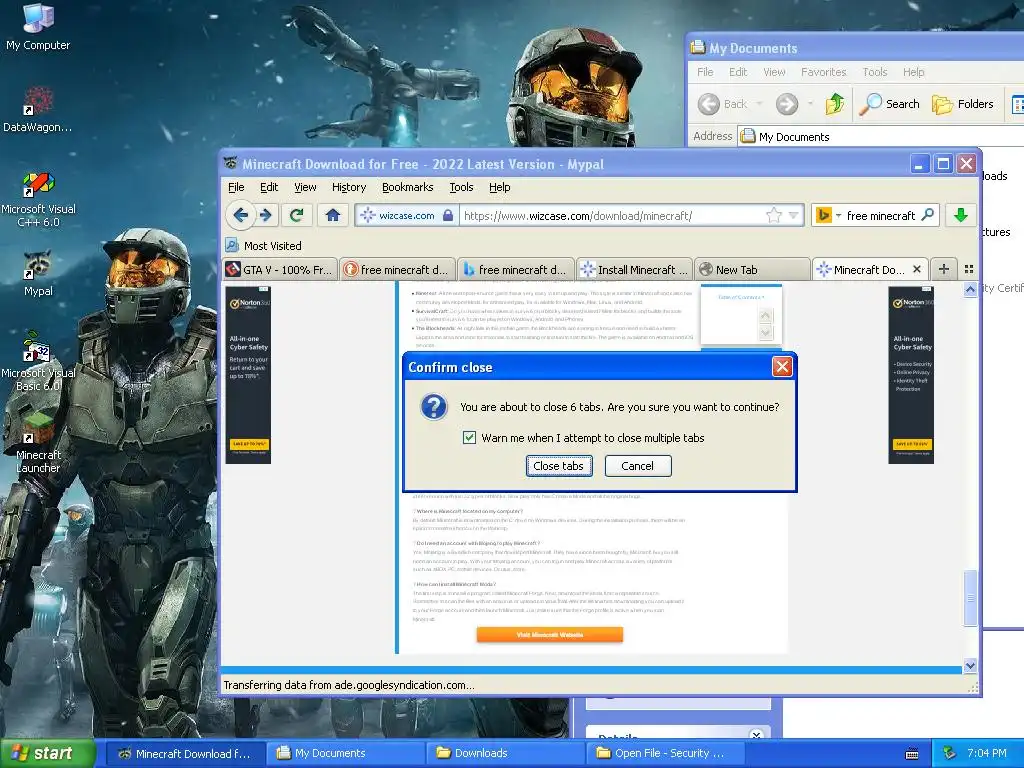The image size is (1024, 768).
Task: Open the Mypal History menu
Action: (349, 187)
